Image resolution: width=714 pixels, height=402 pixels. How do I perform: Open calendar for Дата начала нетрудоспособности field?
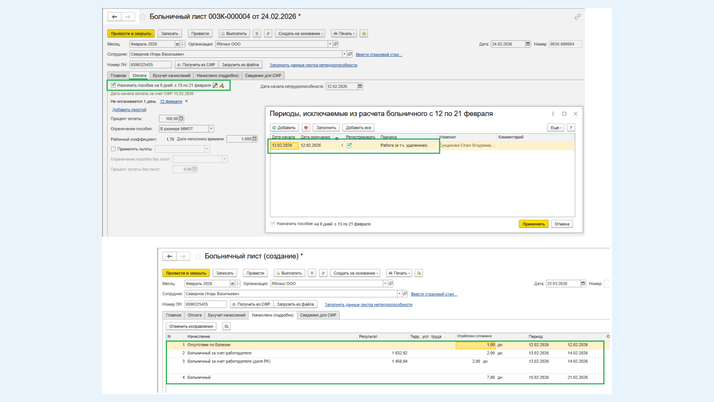(x=360, y=86)
